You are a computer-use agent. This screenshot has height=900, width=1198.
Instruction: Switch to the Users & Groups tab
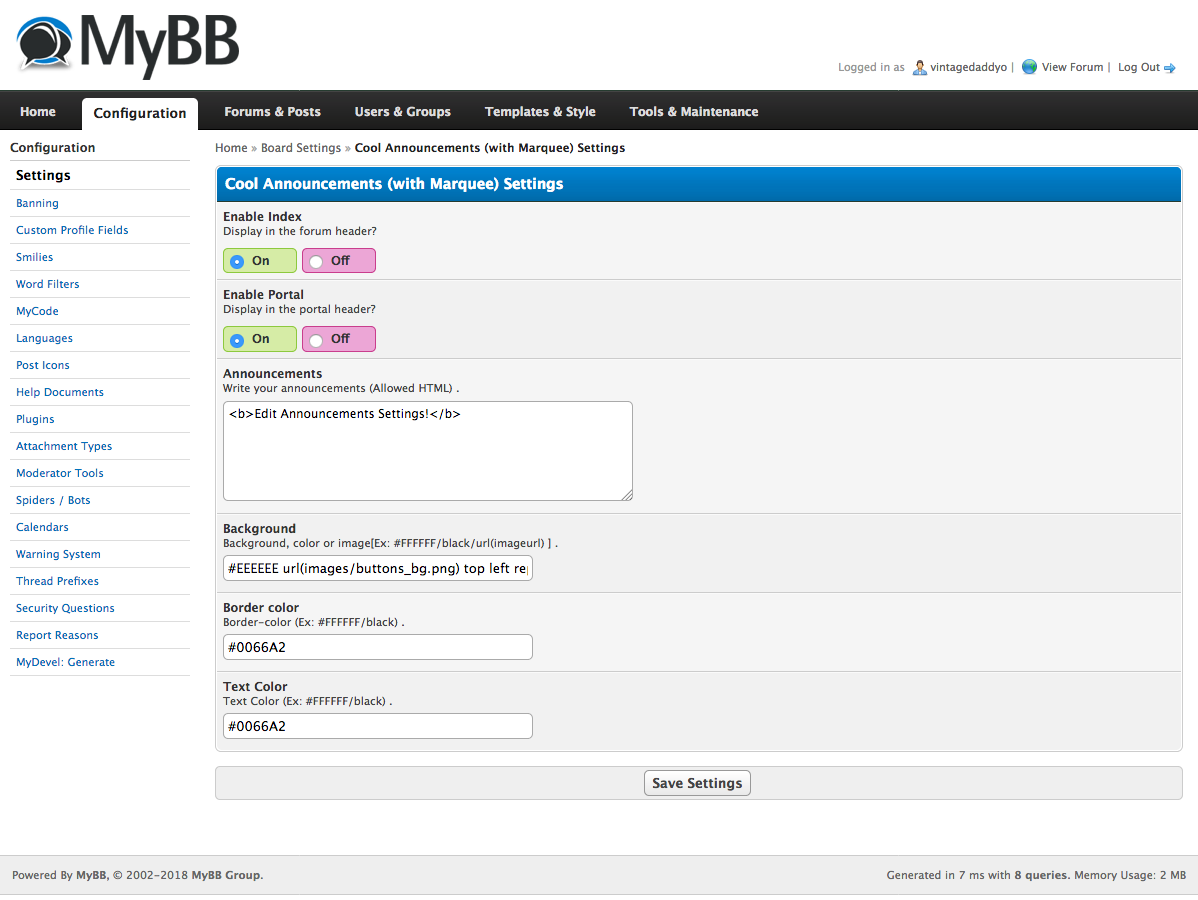(402, 112)
